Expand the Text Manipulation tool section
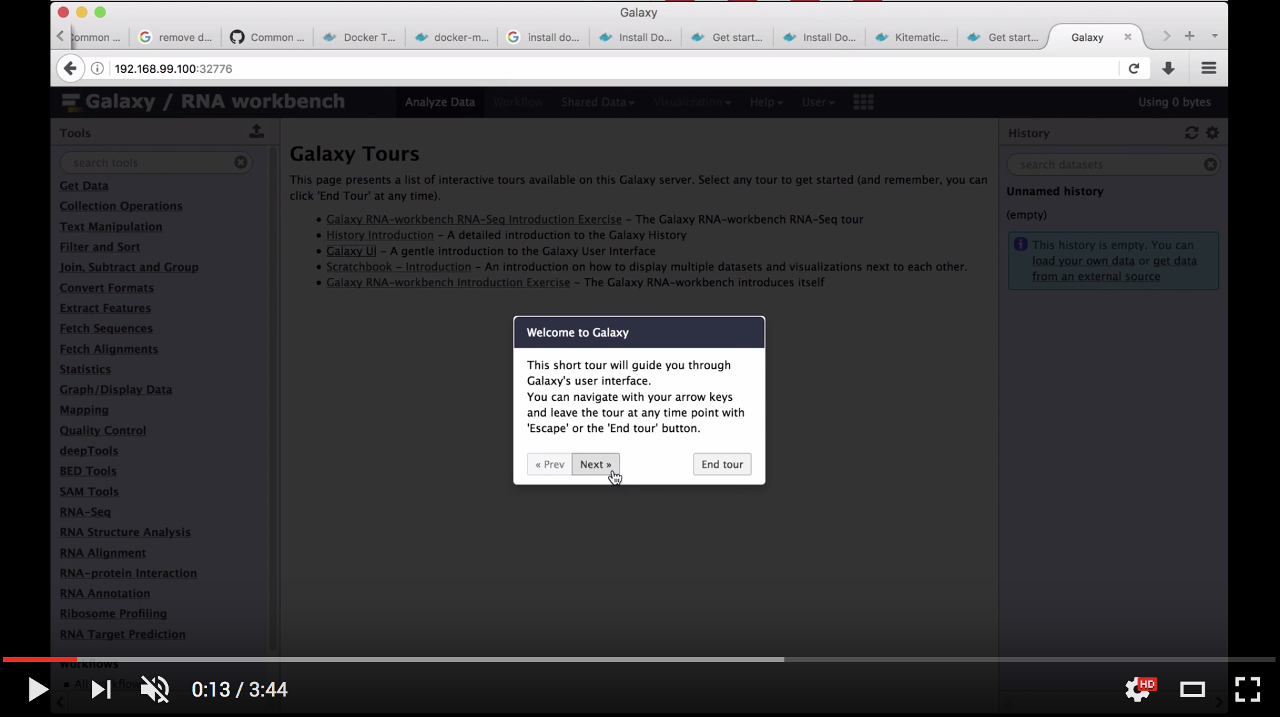Screen dimensions: 1280x717 tap(111, 226)
